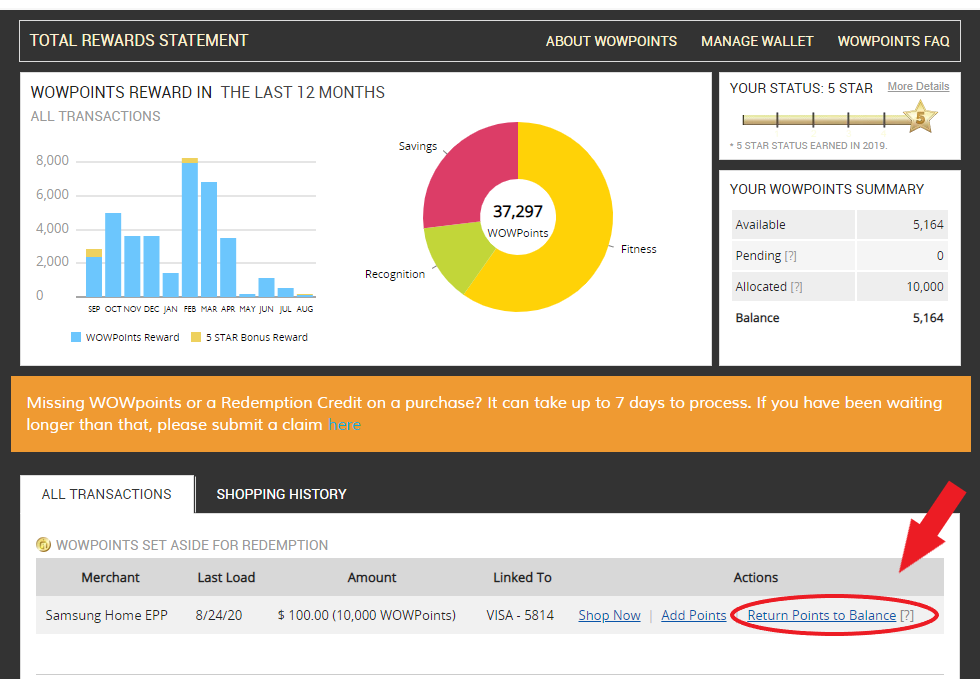Open the About WOWPoints menu item

[611, 41]
